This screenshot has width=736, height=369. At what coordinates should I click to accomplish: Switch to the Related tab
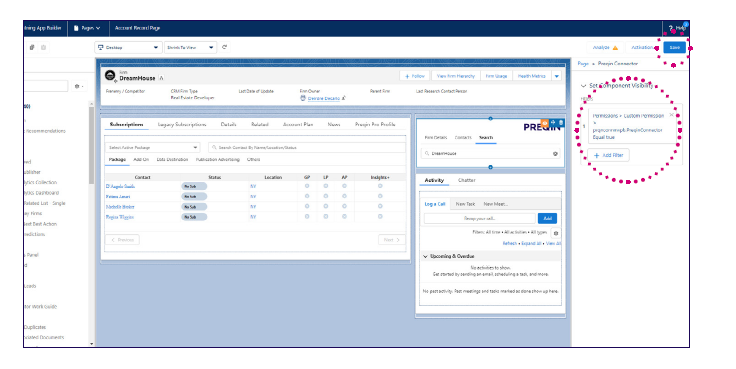coord(259,124)
